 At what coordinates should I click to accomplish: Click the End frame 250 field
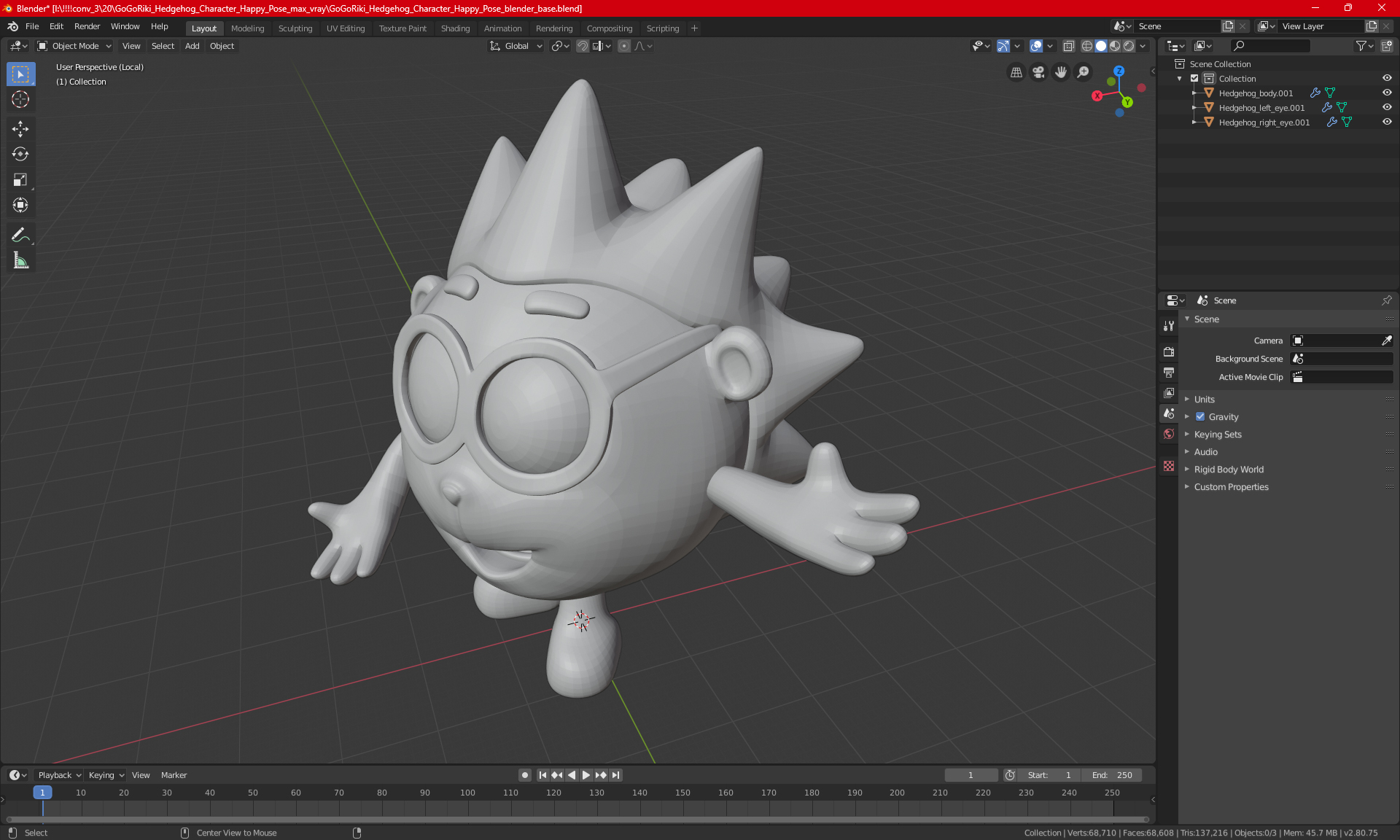(1112, 775)
